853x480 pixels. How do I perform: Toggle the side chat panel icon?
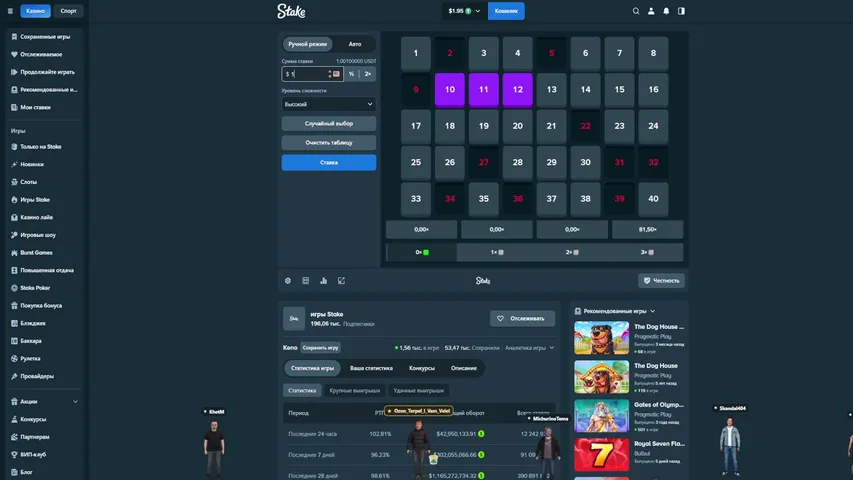click(x=681, y=11)
